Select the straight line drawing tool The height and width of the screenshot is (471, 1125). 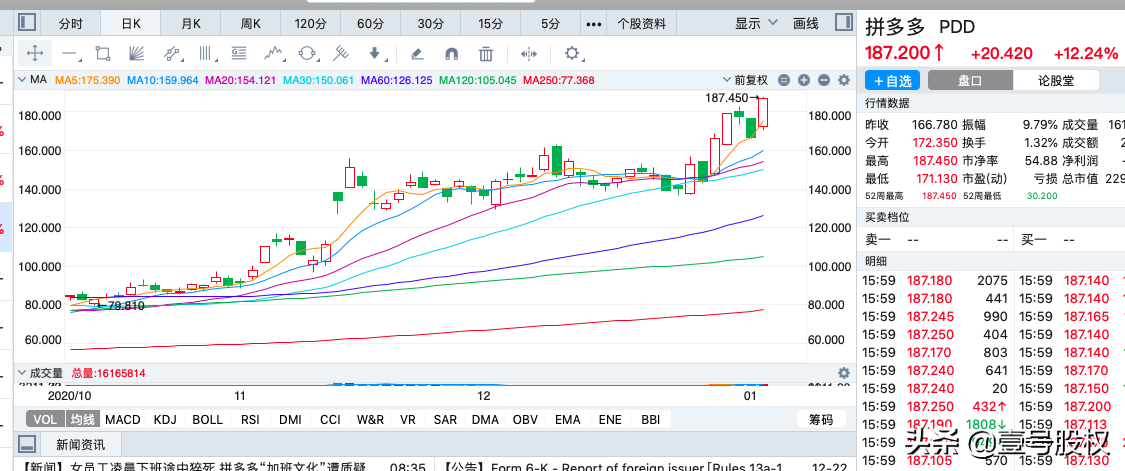[70, 53]
